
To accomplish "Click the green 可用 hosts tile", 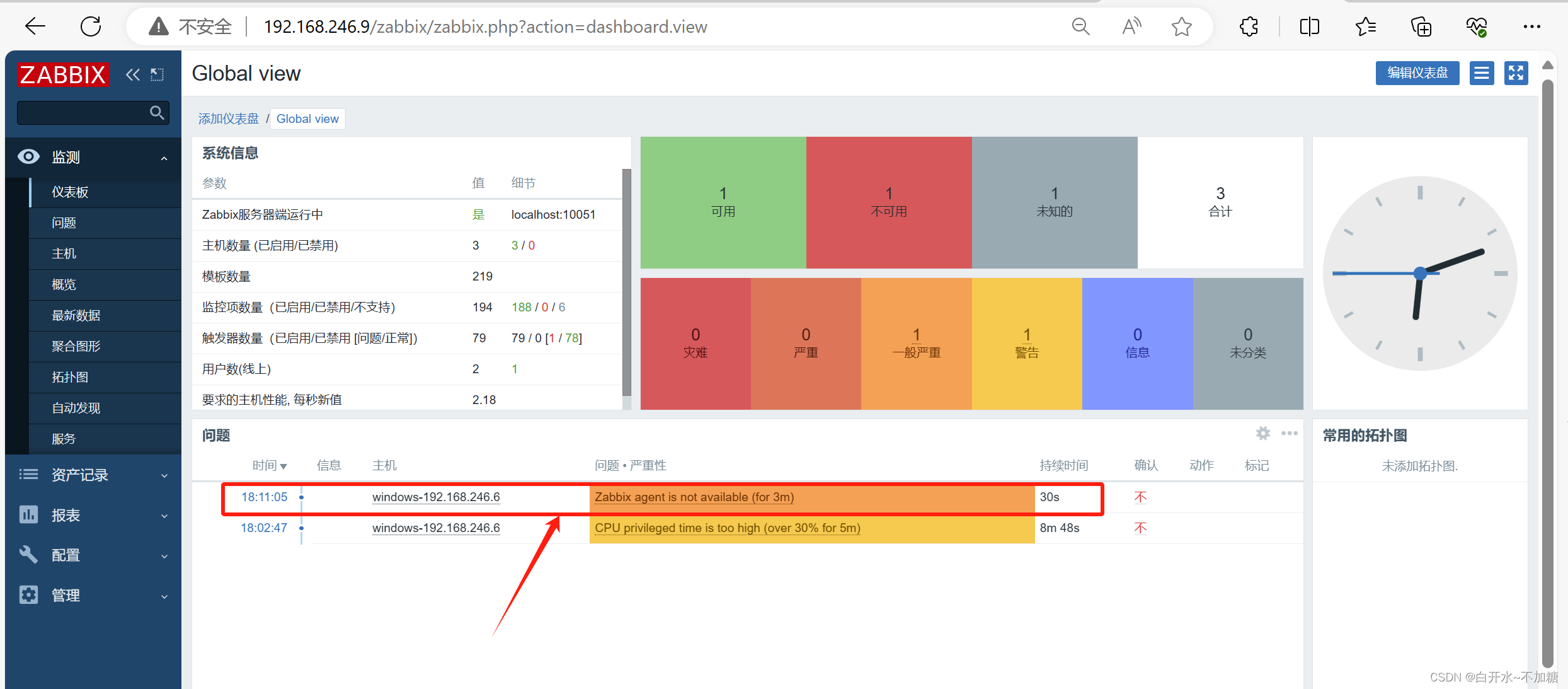I will [x=723, y=202].
